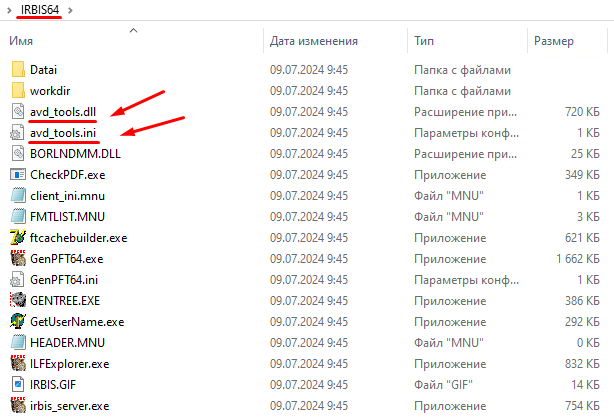
Task: Select file name BORLNDMM.DLL
Action: pyautogui.click(x=75, y=153)
